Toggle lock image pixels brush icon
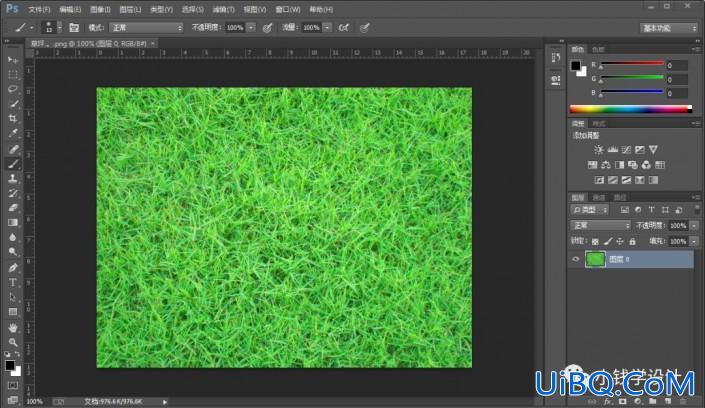 (608, 242)
